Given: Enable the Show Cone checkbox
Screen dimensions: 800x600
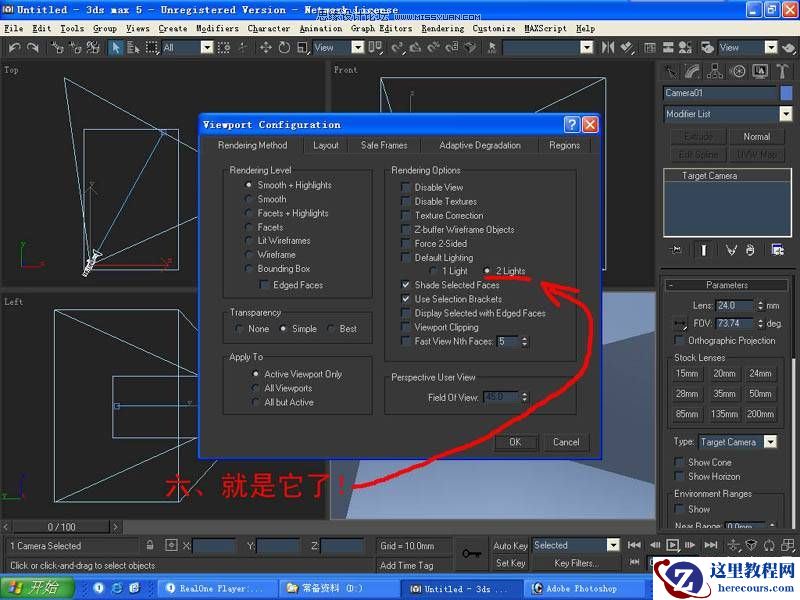Looking at the screenshot, I should coord(679,462).
